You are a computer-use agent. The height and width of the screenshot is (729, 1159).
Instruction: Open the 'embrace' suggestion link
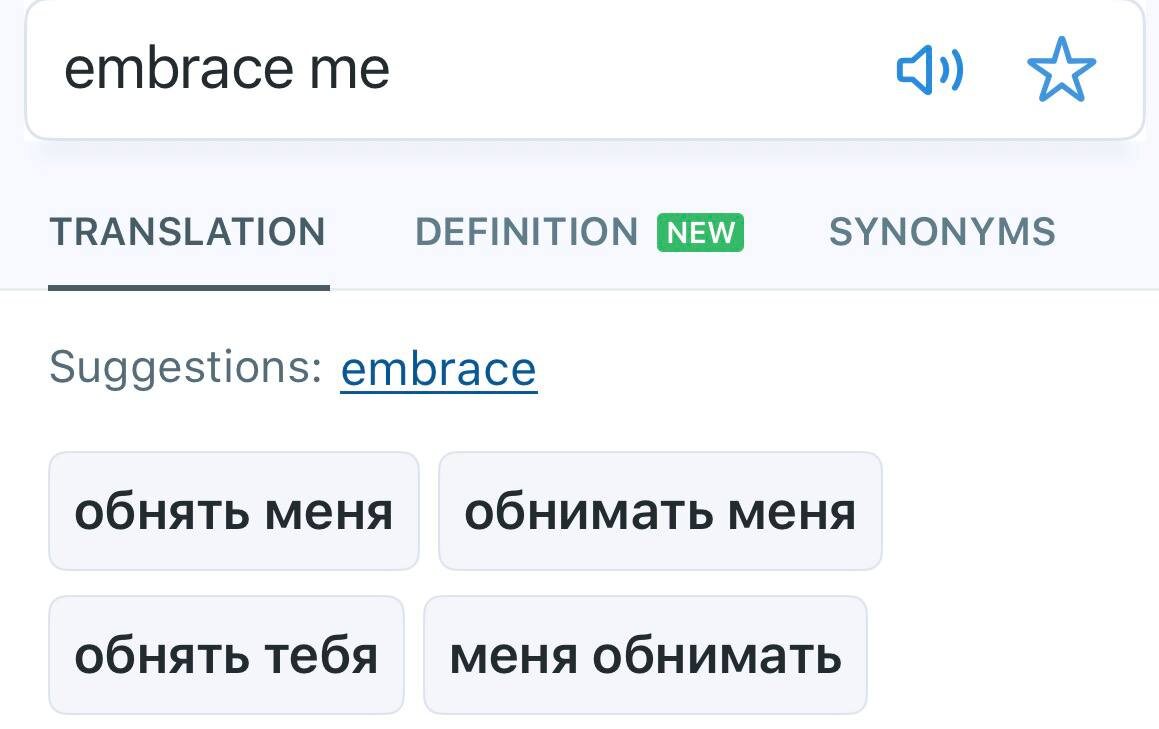pos(439,368)
